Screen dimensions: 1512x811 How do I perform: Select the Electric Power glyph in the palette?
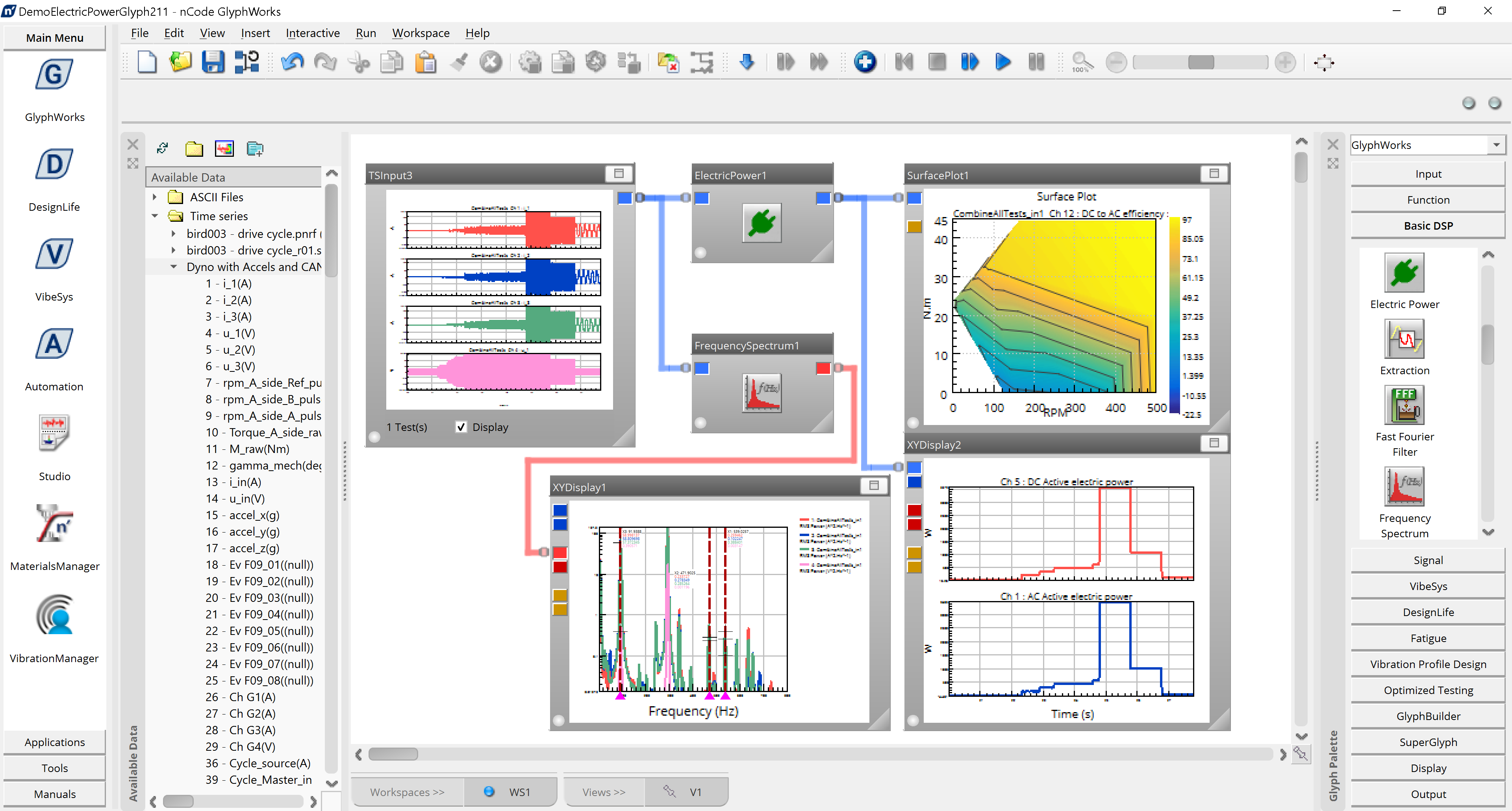coord(1404,273)
